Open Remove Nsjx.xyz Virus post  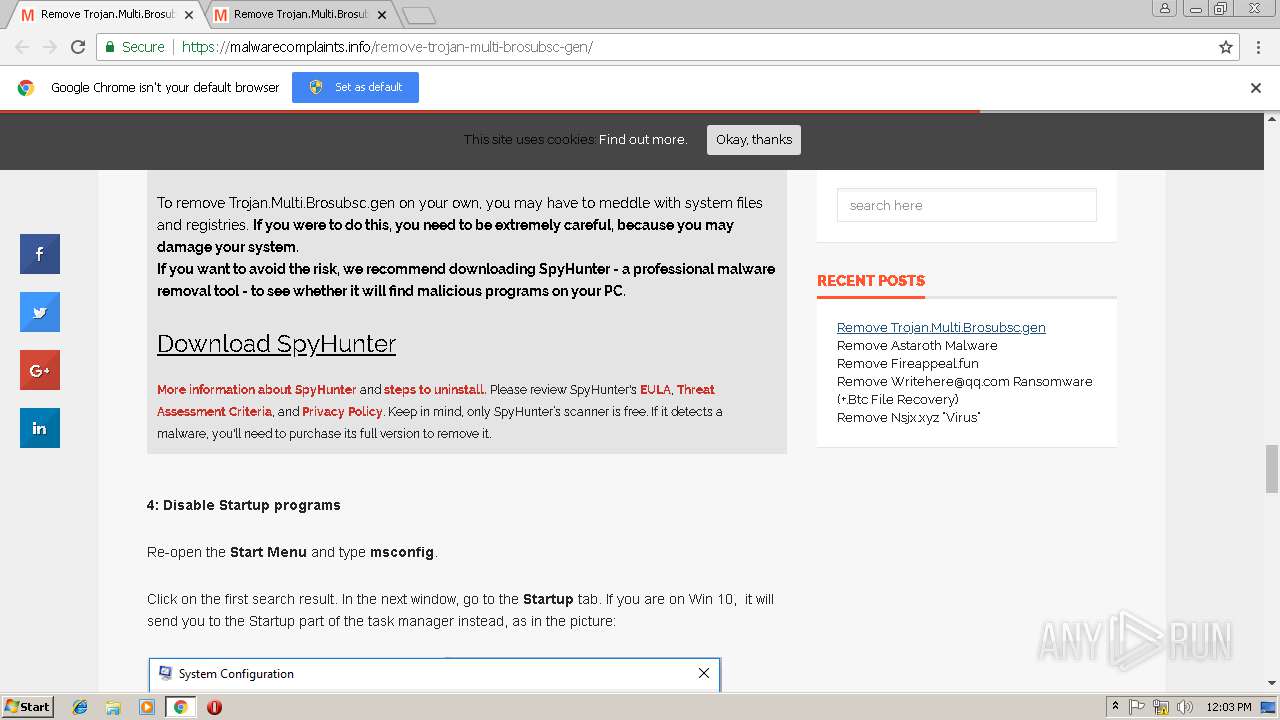coord(908,417)
